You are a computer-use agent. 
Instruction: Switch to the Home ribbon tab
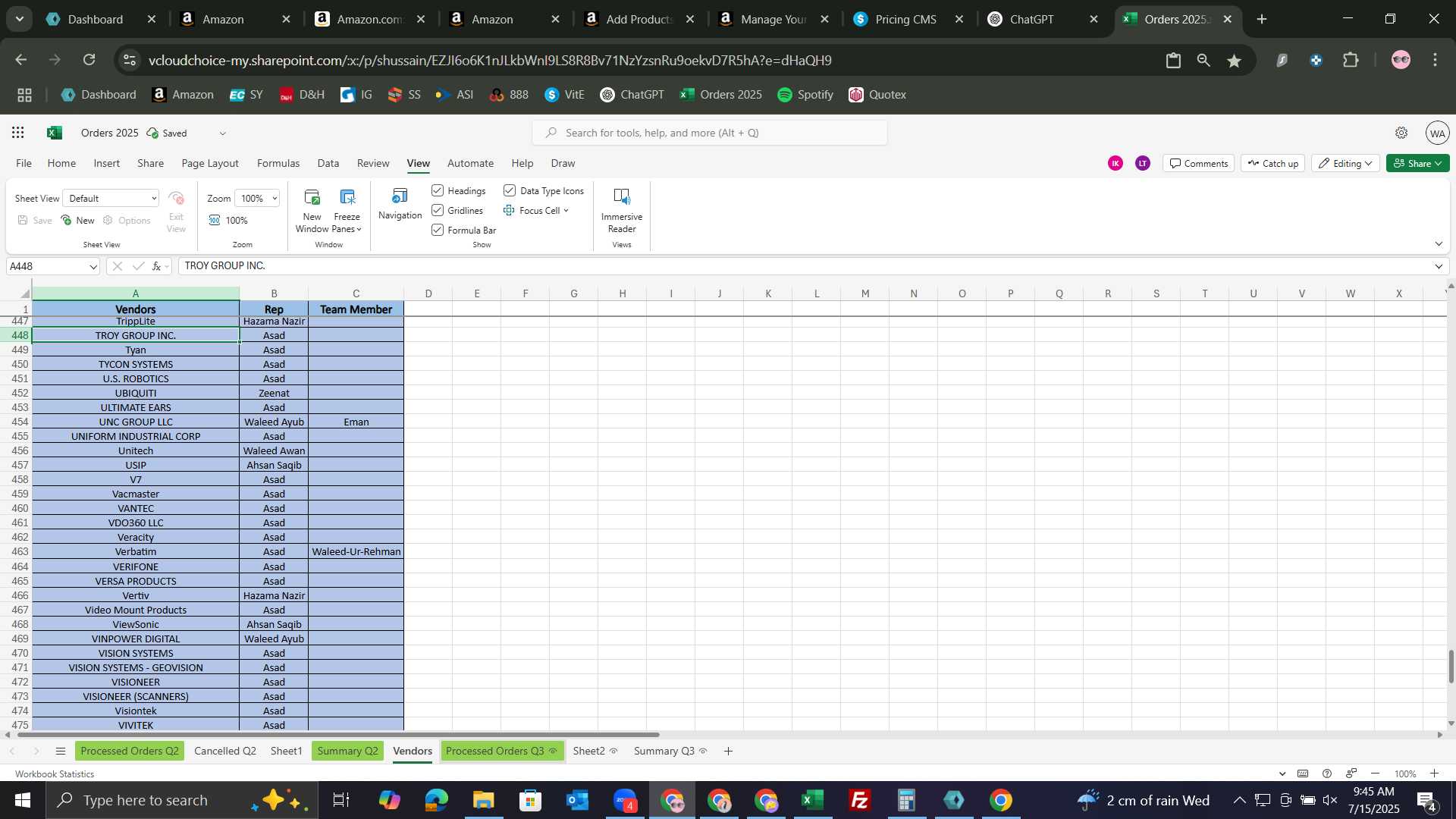pos(61,163)
